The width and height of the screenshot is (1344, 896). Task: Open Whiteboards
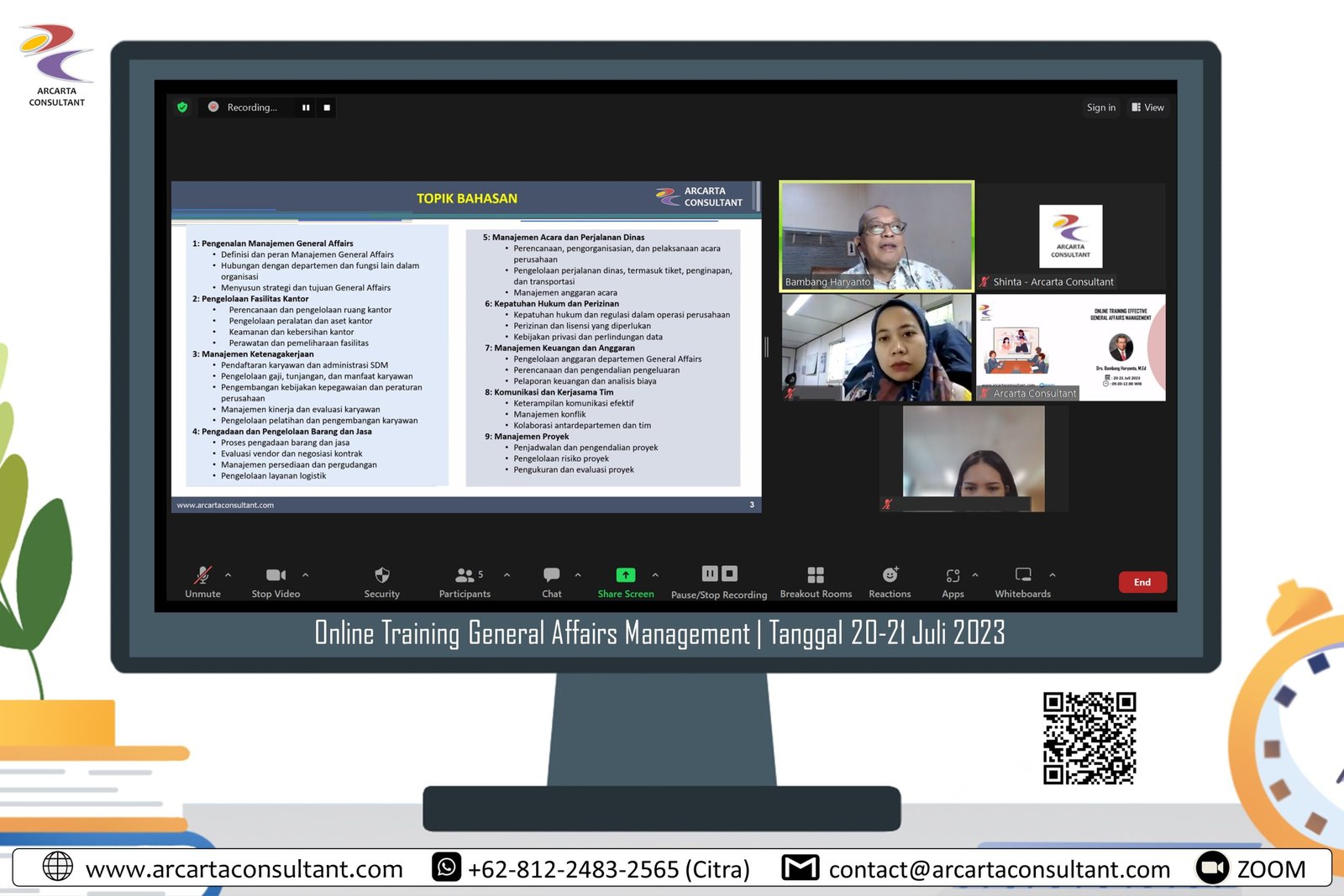tap(1022, 575)
